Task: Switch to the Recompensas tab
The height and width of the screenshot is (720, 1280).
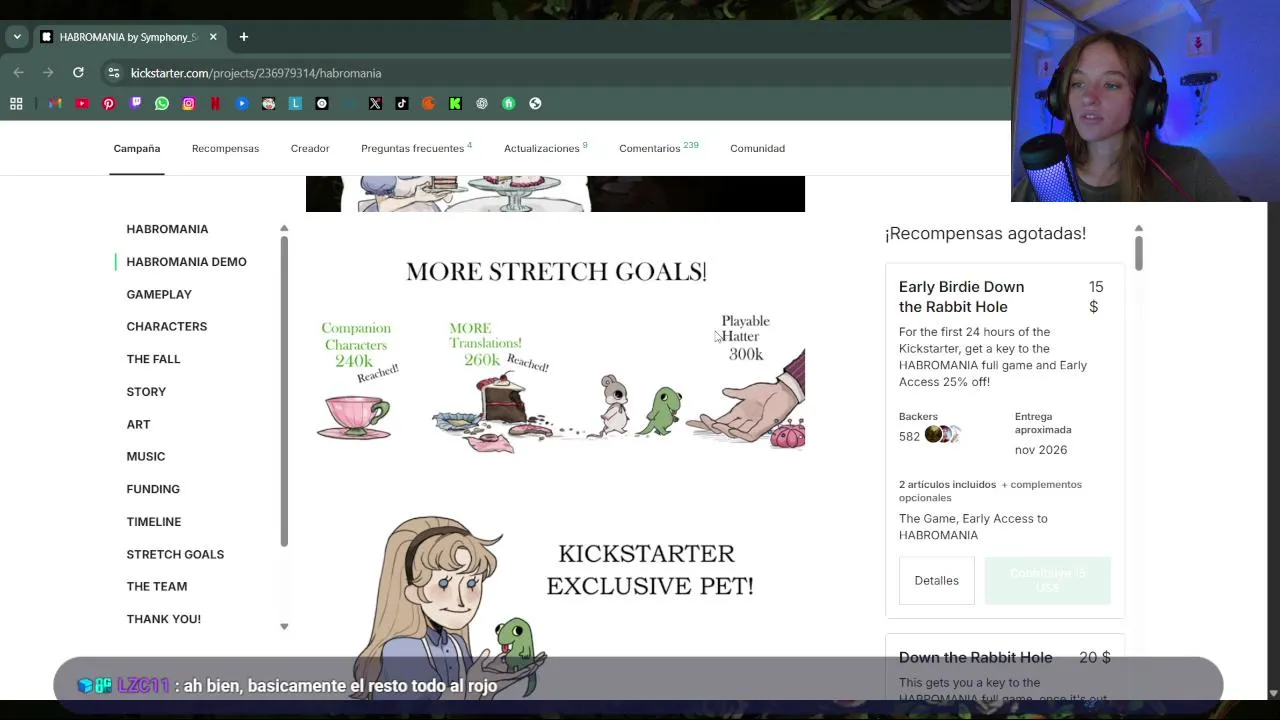Action: tap(225, 148)
